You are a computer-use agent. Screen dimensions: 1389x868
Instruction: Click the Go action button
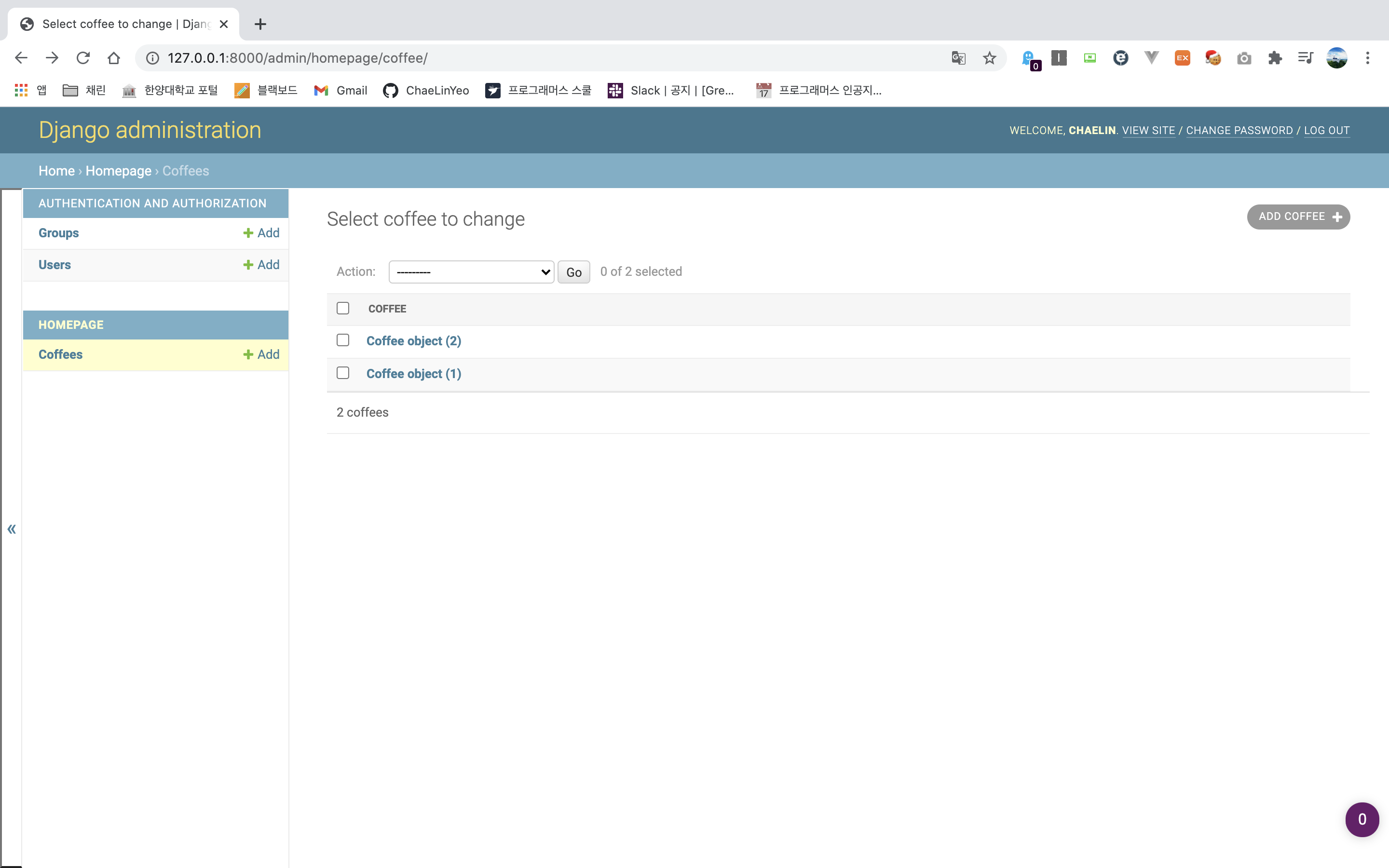pyautogui.click(x=573, y=272)
